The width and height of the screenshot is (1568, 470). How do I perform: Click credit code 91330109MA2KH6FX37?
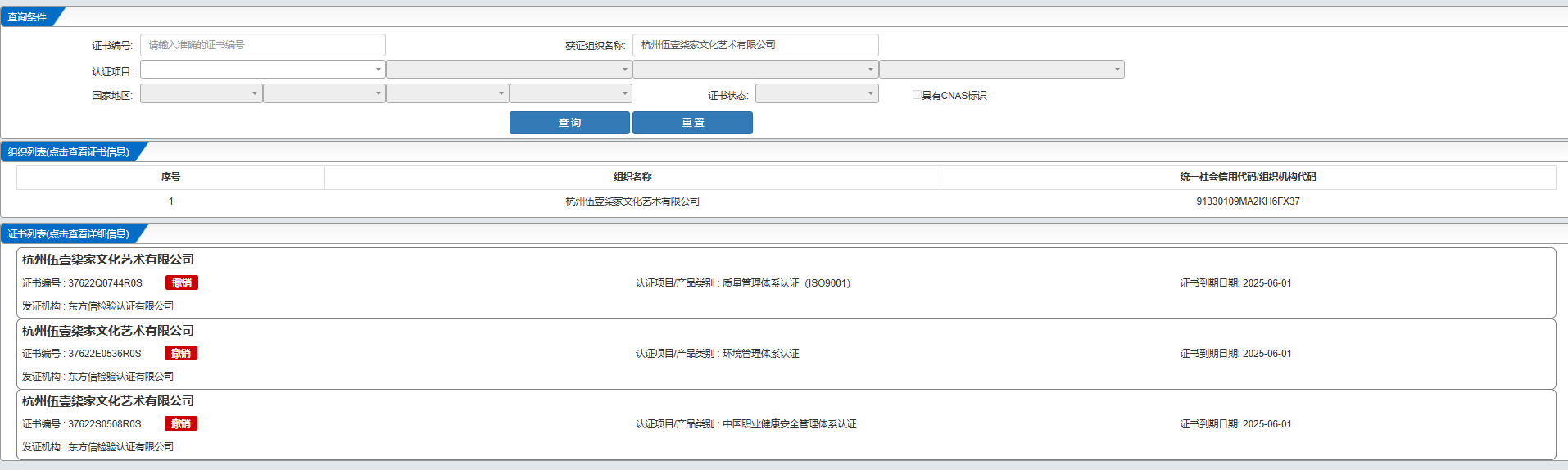pos(1248,201)
